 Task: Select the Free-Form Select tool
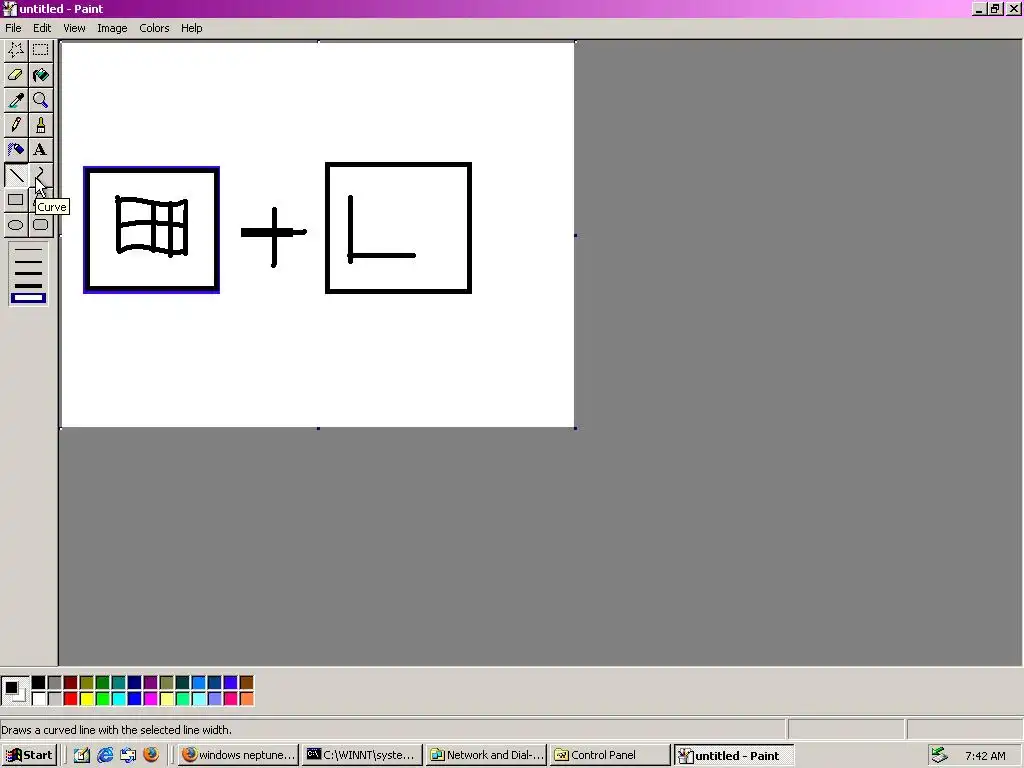click(x=16, y=50)
